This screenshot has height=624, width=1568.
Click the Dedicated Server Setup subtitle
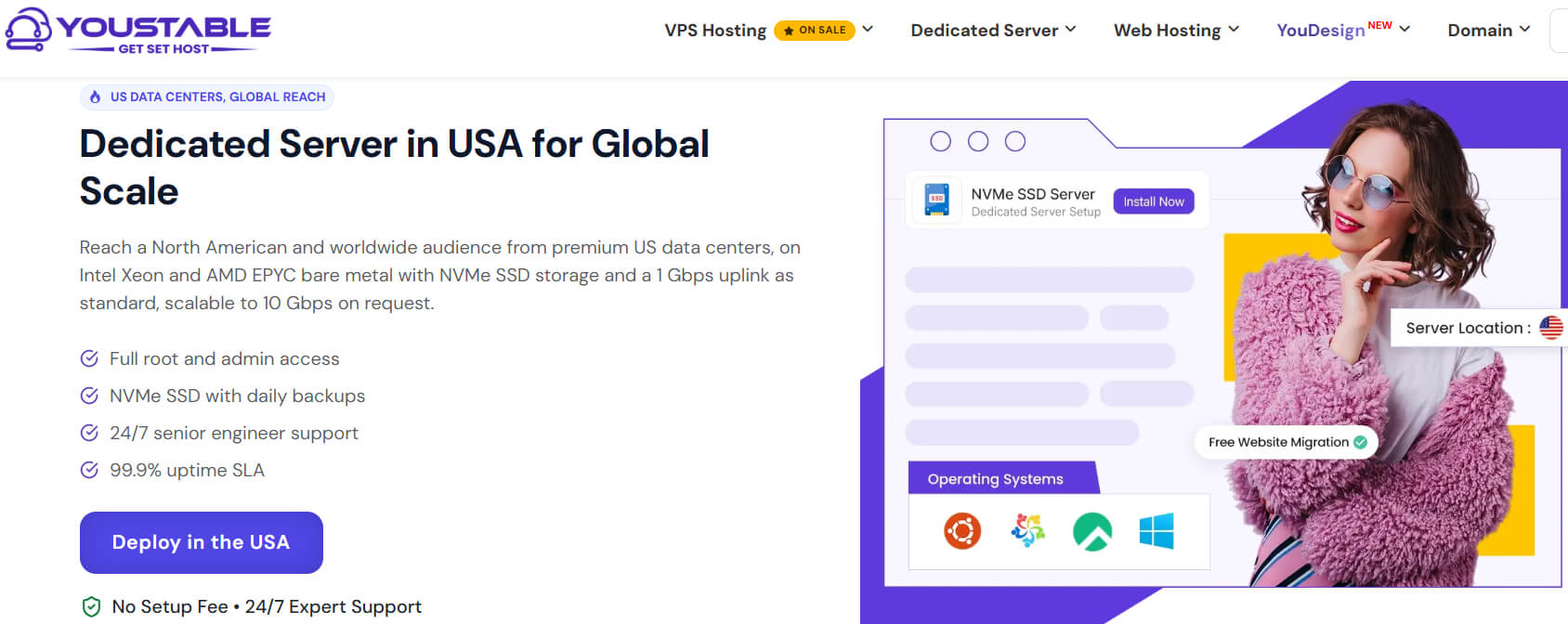1036,212
